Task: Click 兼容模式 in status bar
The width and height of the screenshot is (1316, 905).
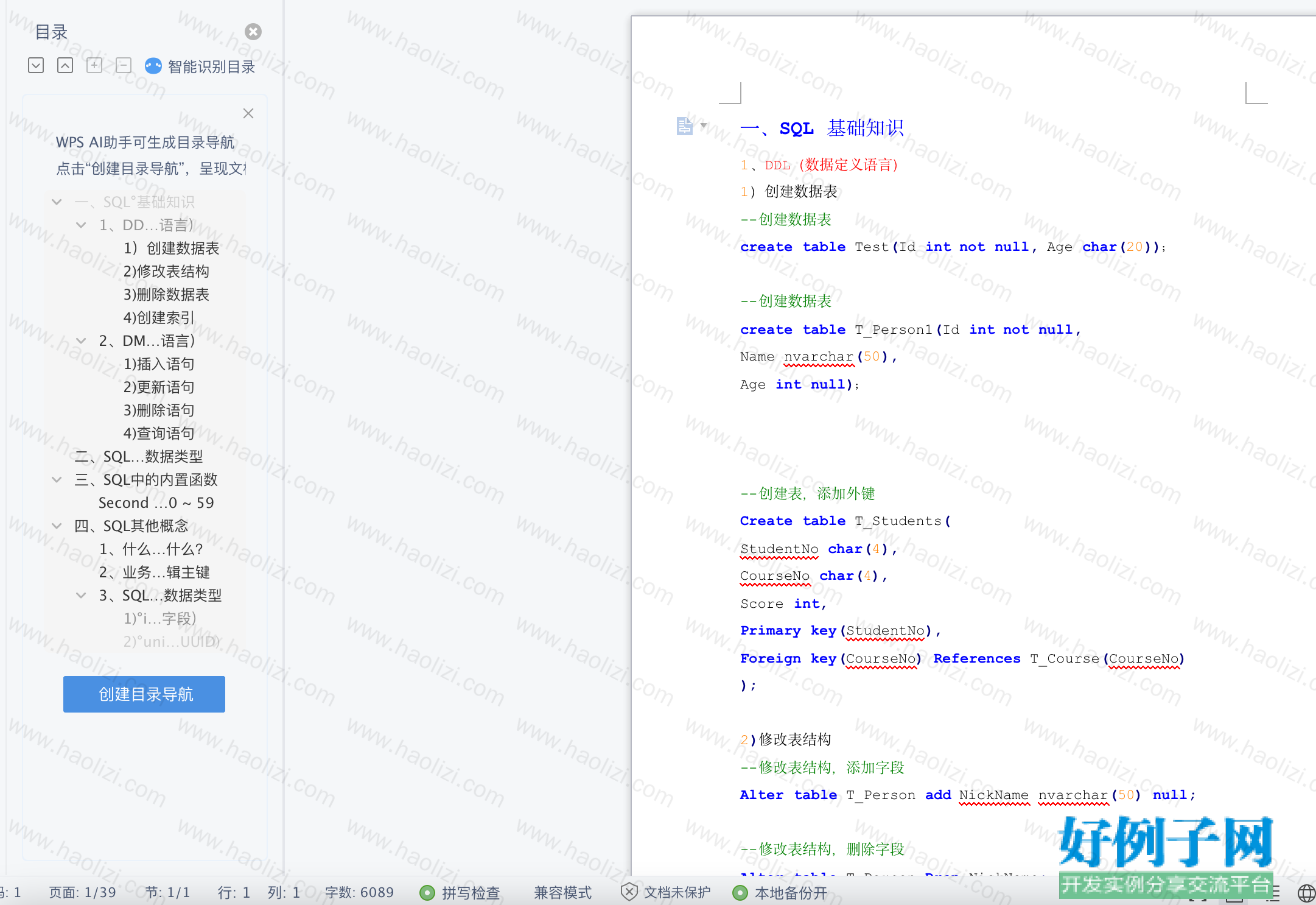Action: (563, 893)
